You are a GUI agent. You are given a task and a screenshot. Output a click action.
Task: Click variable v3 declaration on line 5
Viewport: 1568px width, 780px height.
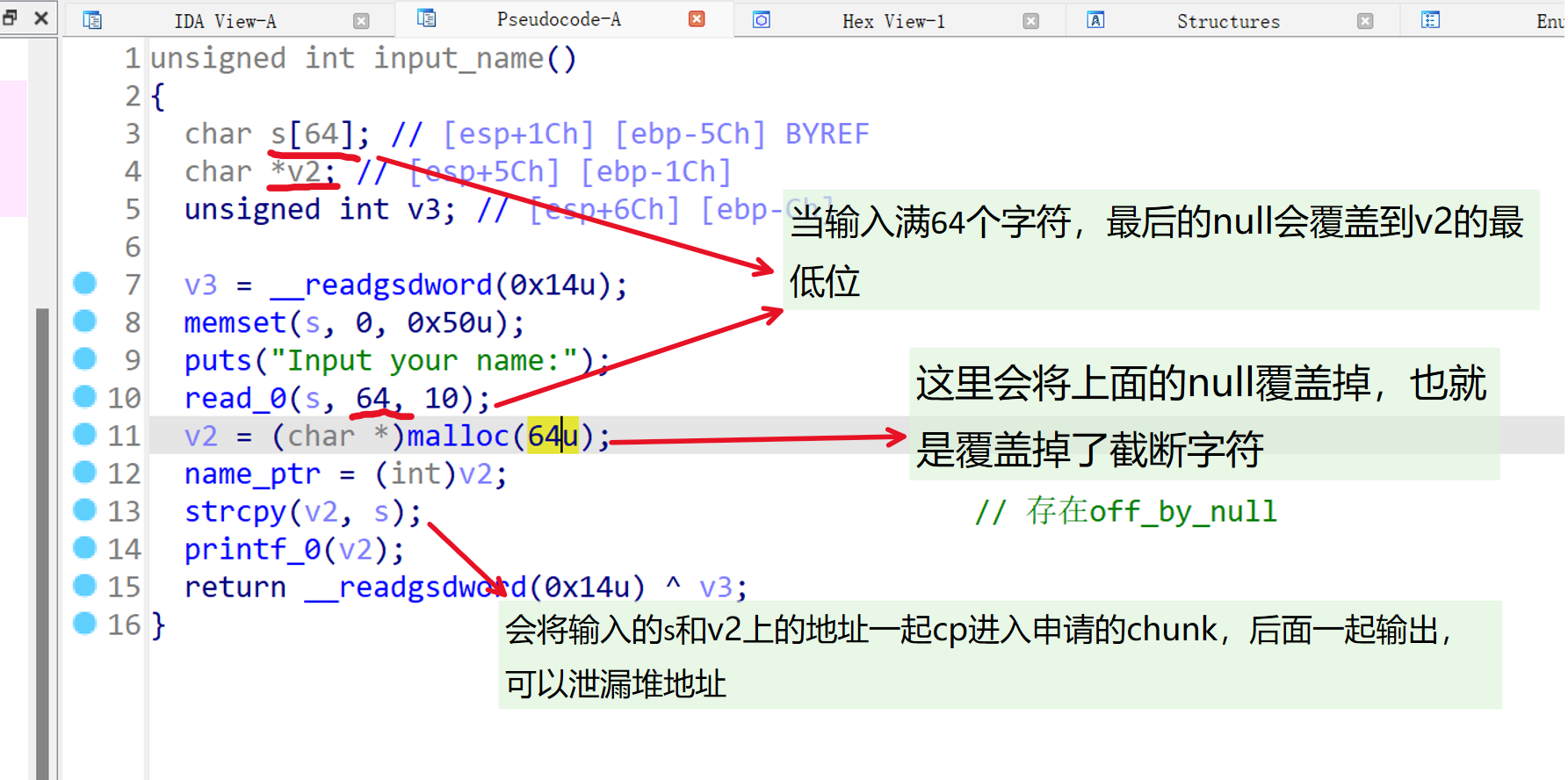[423, 210]
